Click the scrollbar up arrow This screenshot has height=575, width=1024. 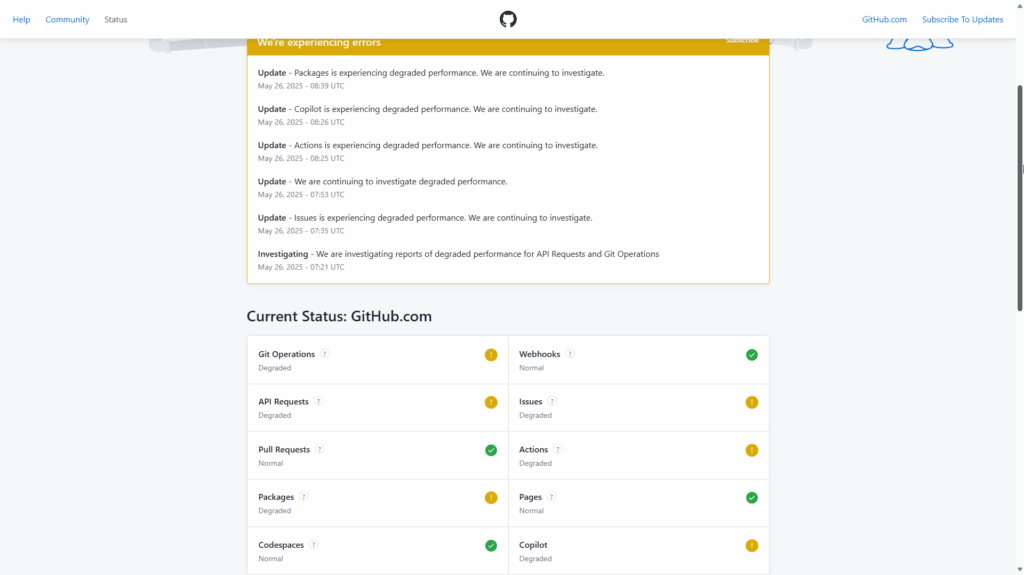1019,5
